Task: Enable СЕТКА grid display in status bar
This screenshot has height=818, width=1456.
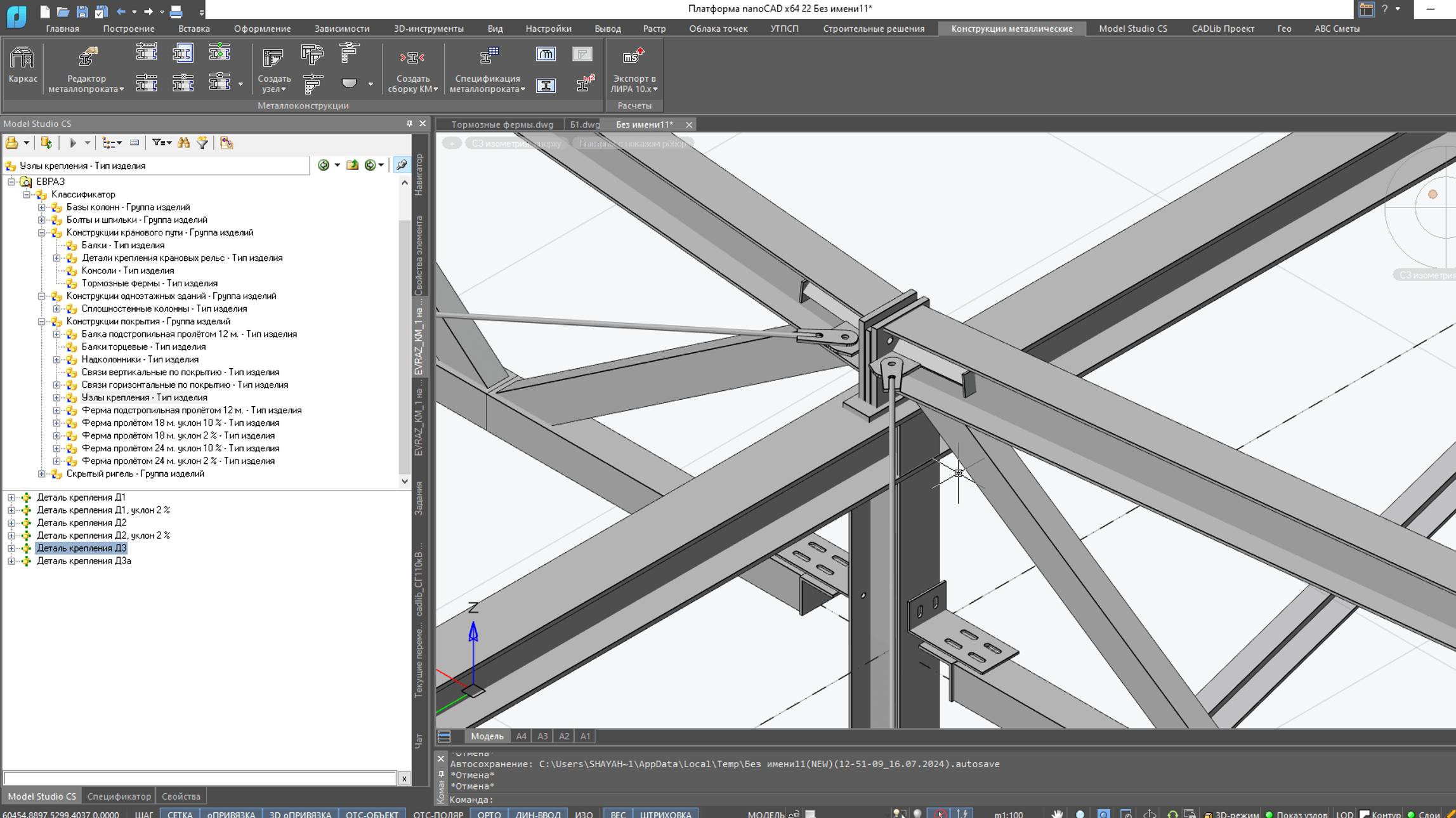Action: click(x=180, y=814)
